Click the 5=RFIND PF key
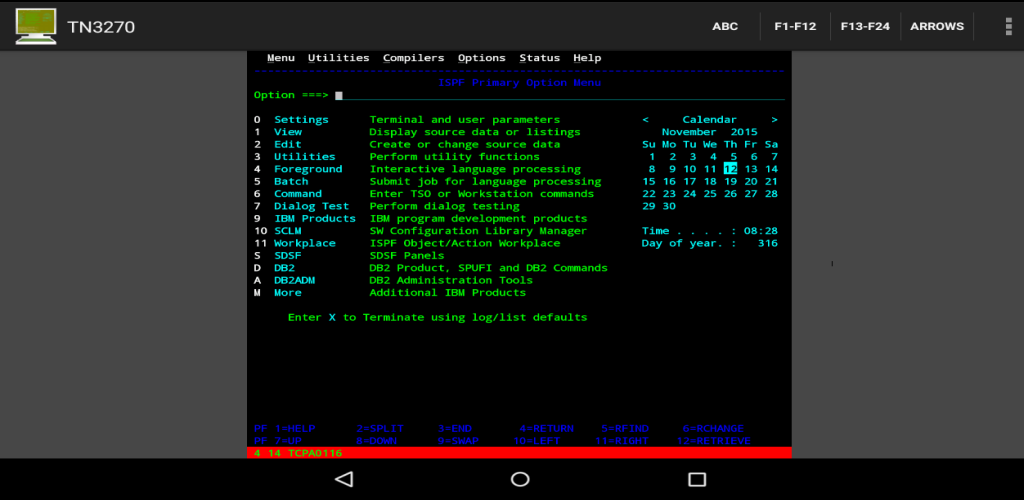Screen dimensions: 1024x500 625,429
